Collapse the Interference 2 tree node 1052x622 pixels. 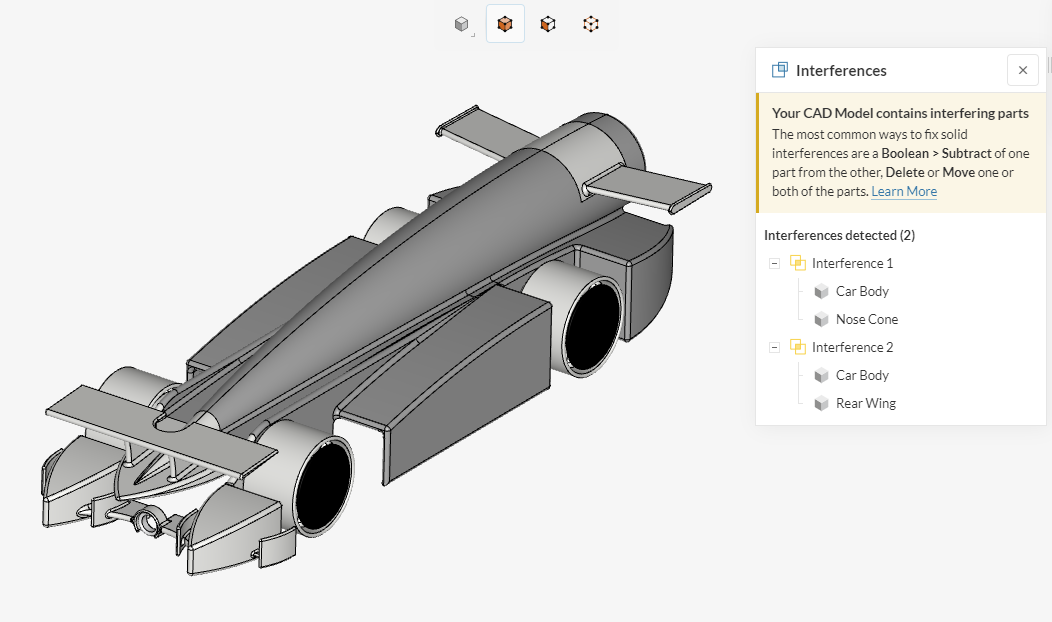[x=774, y=347]
